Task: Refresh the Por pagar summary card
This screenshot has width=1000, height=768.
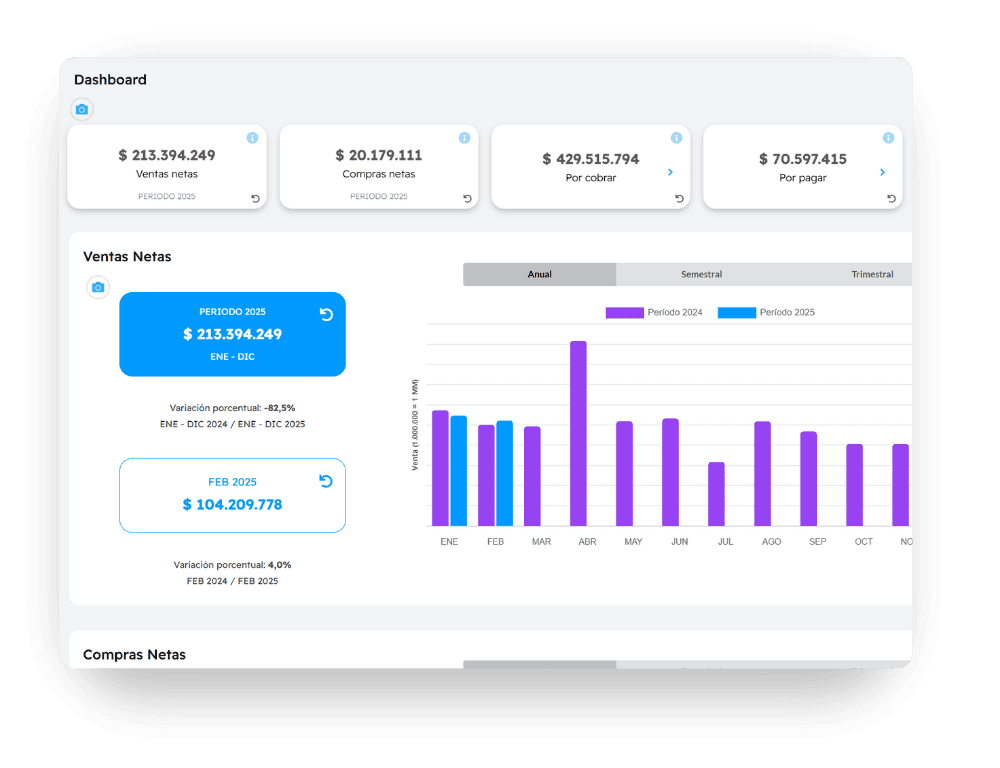Action: tap(892, 199)
